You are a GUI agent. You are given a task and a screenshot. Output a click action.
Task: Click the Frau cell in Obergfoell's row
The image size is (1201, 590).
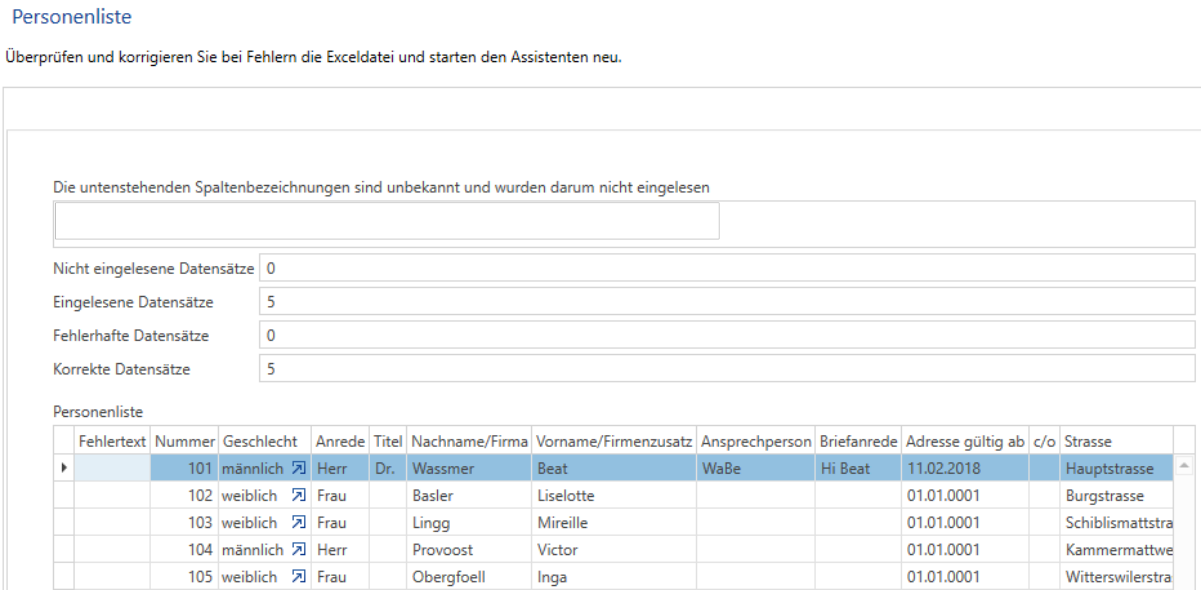pyautogui.click(x=341, y=577)
